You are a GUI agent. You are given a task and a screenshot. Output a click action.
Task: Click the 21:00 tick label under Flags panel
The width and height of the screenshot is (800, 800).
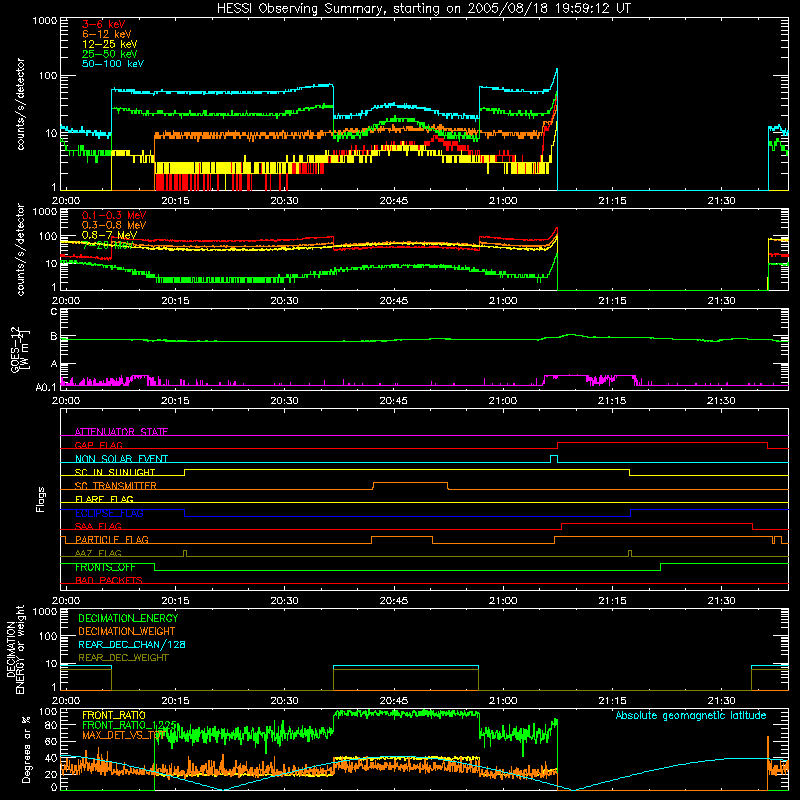coord(503,601)
